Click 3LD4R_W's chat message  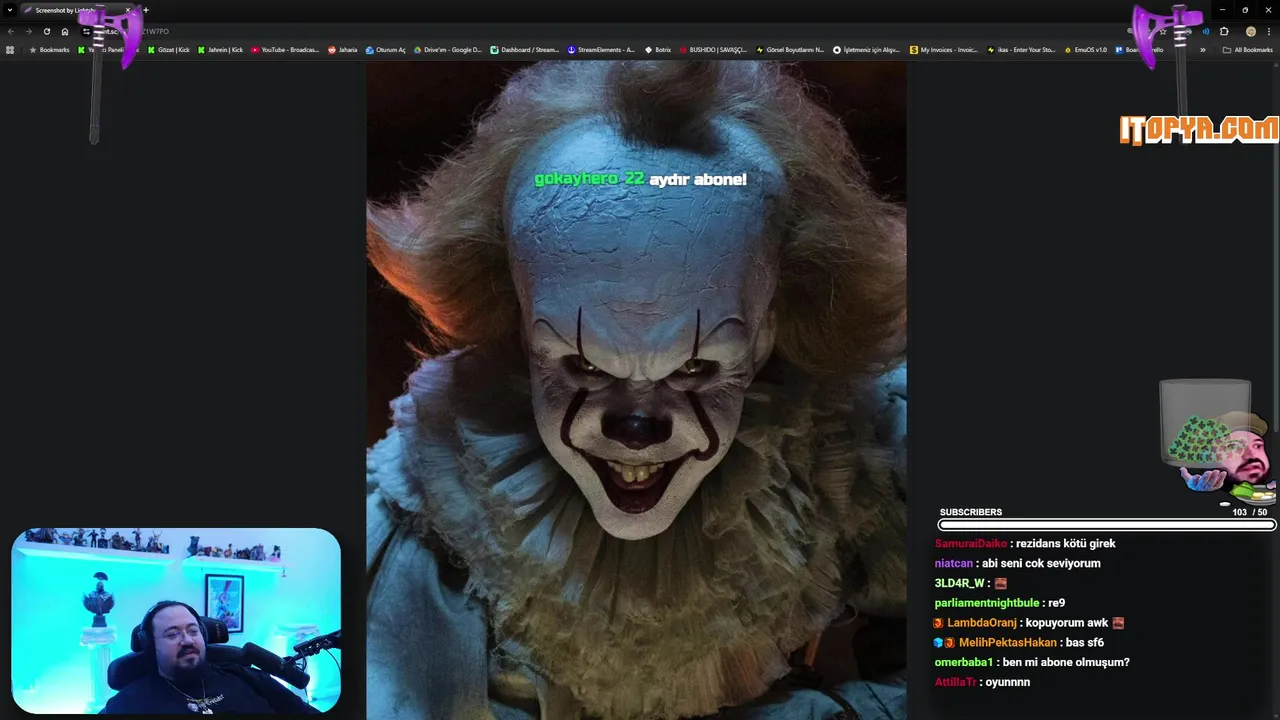971,583
